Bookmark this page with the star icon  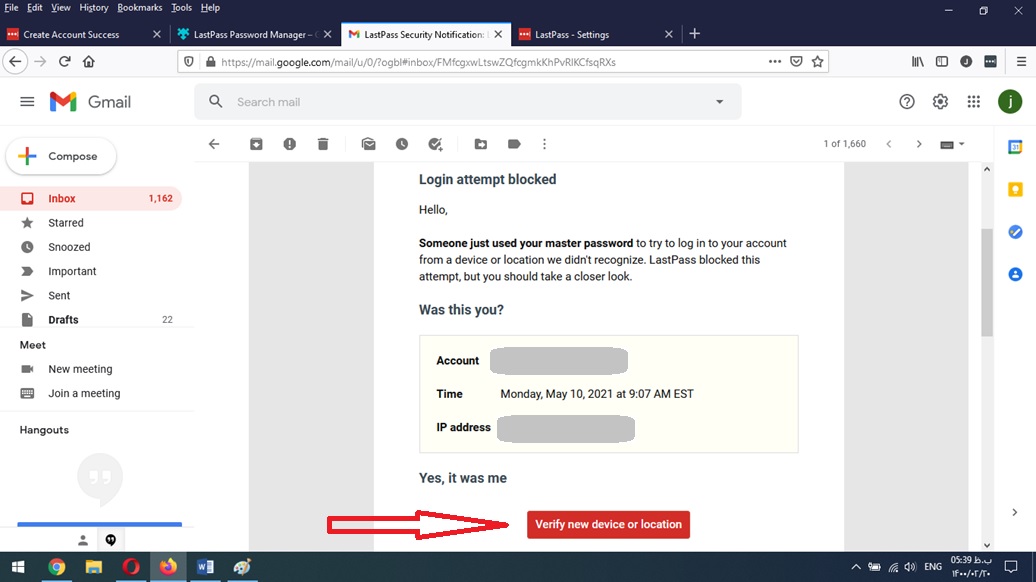click(817, 61)
